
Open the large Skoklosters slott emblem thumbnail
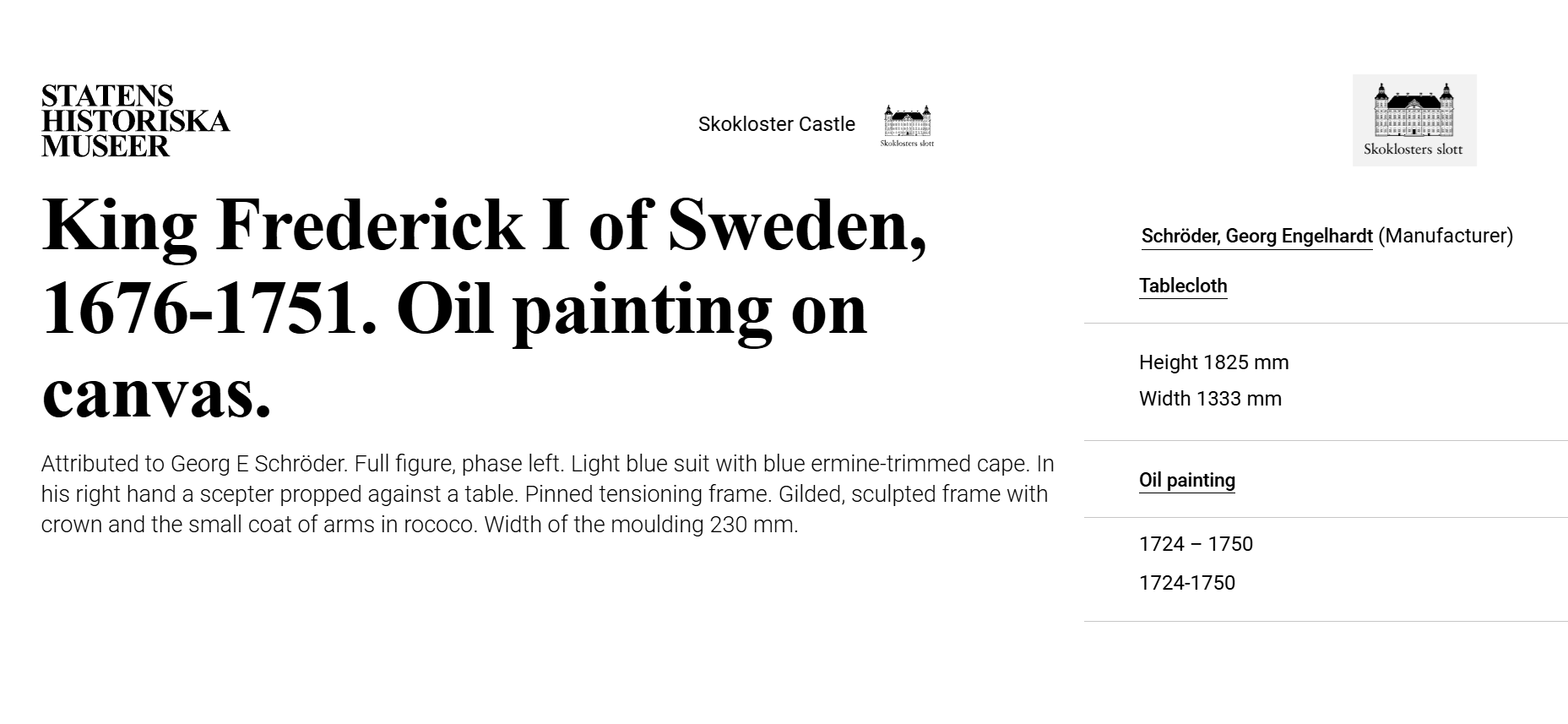coord(1414,120)
